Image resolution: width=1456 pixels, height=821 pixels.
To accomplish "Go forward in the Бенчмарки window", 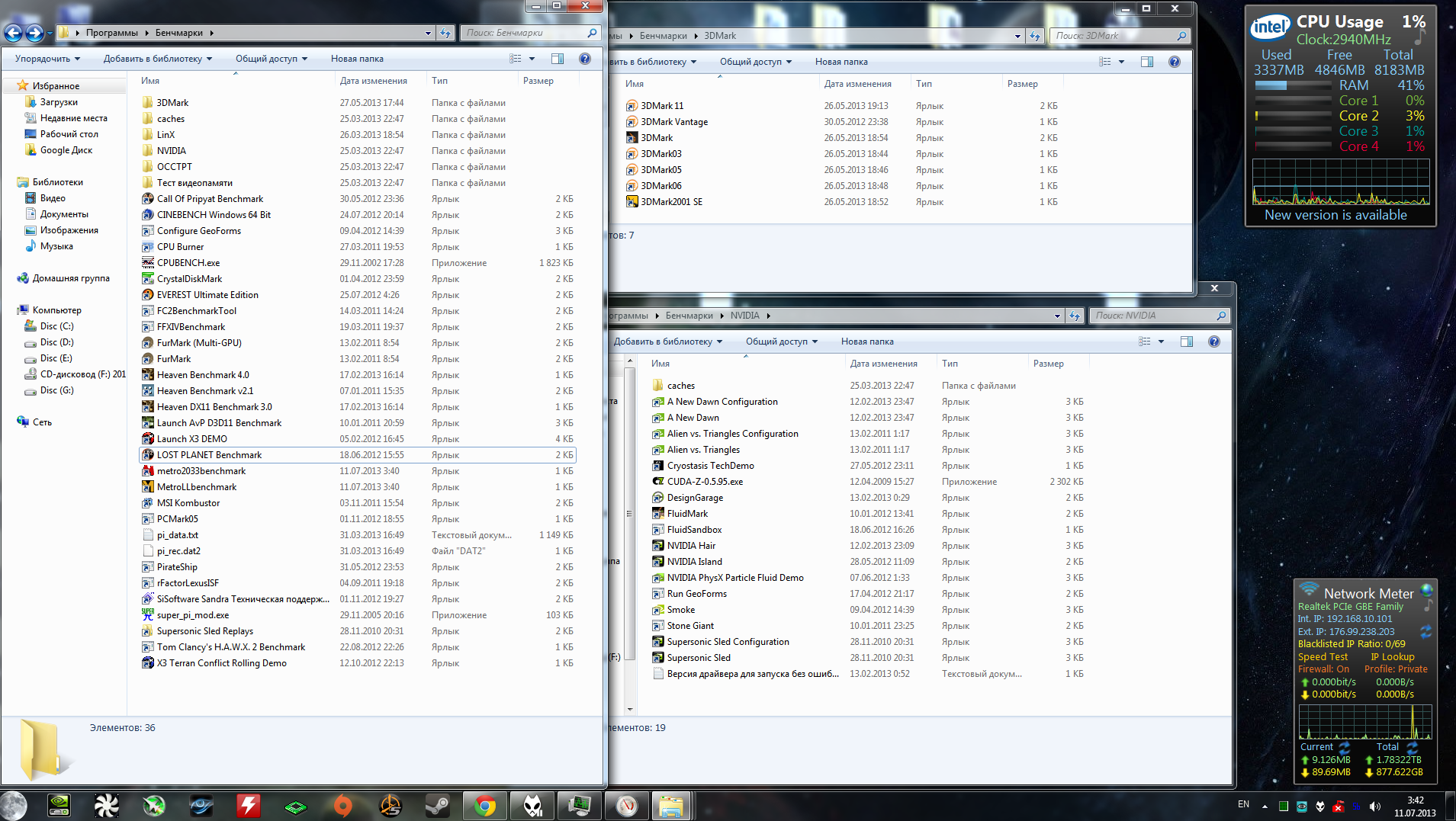I will [x=34, y=33].
